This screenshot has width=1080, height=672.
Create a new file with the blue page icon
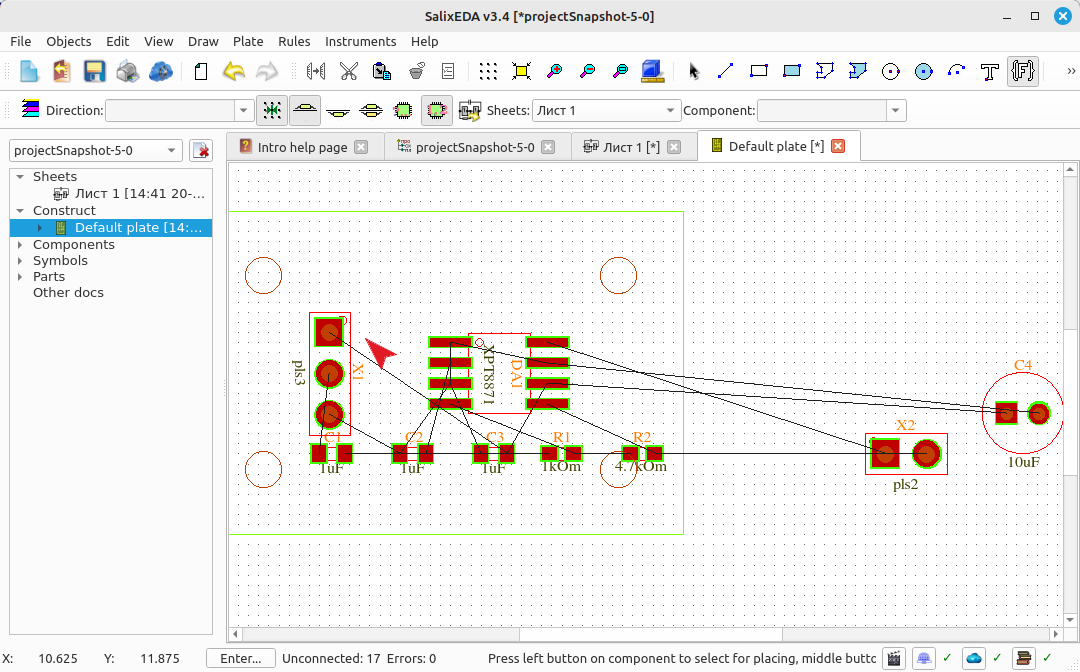tap(29, 71)
